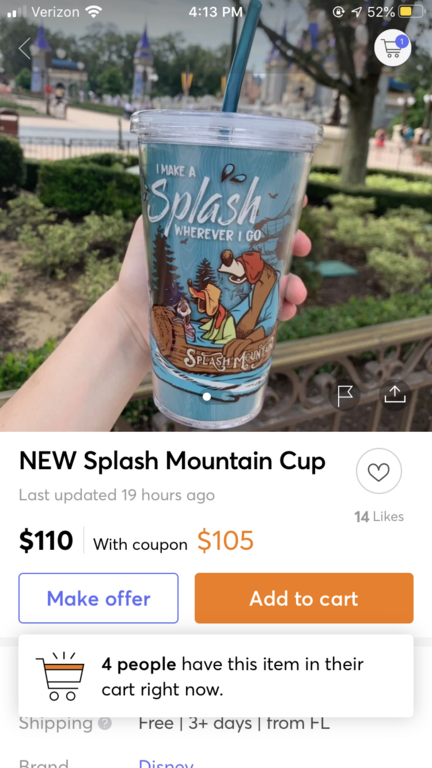The height and width of the screenshot is (768, 432).
Task: Go back using the left chevron
Action: [x=24, y=48]
